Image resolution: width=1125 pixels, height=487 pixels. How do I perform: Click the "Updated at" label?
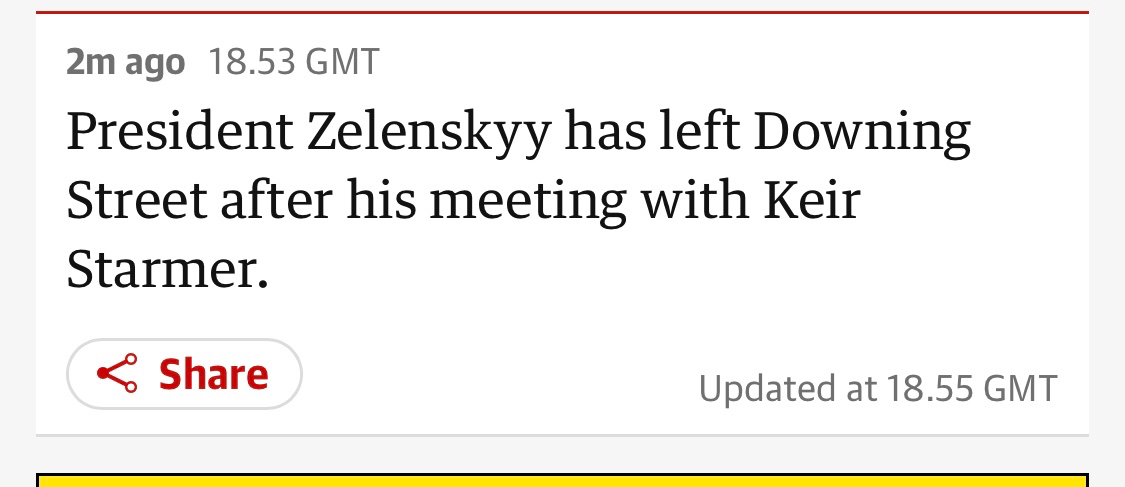[x=775, y=388]
